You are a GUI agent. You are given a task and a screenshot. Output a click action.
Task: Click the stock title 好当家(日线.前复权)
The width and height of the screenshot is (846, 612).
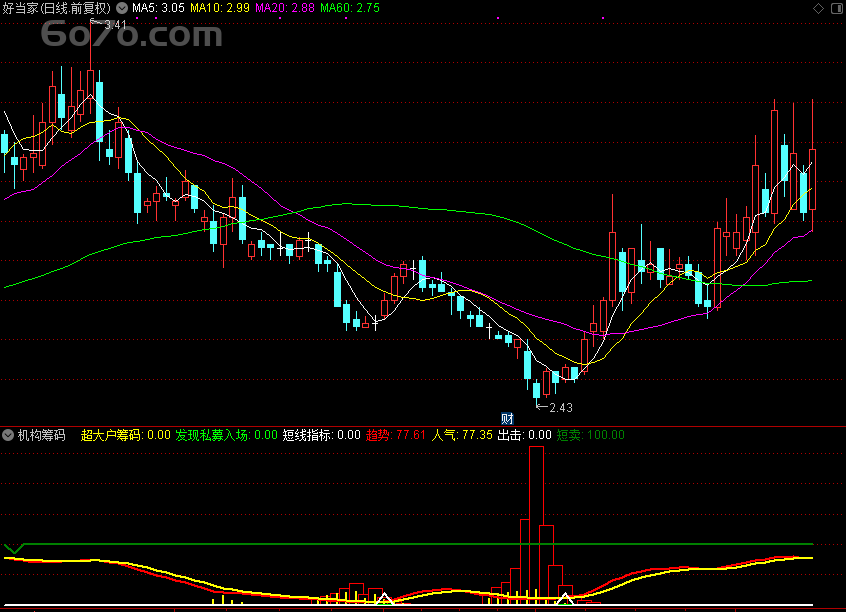click(57, 8)
